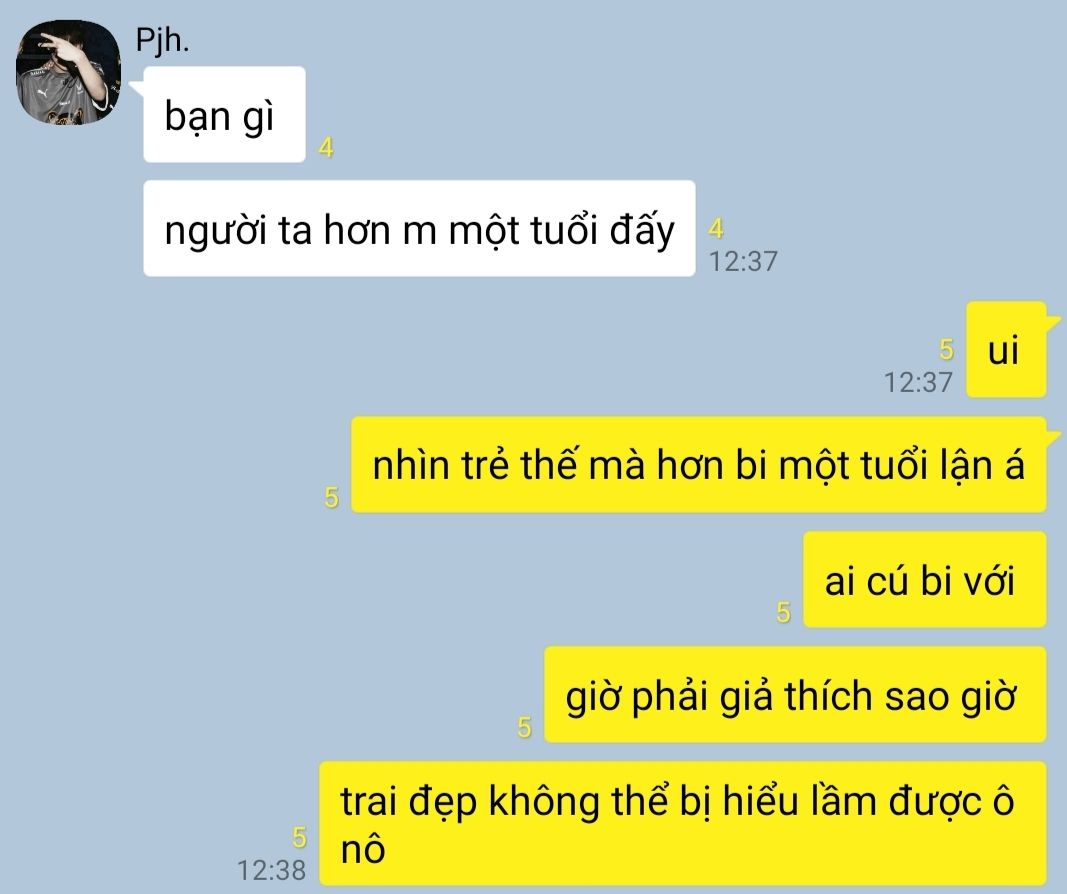This screenshot has height=894, width=1067.
Task: Tap unread count 5 beside 'giờ phải giả thích'
Action: tap(524, 727)
